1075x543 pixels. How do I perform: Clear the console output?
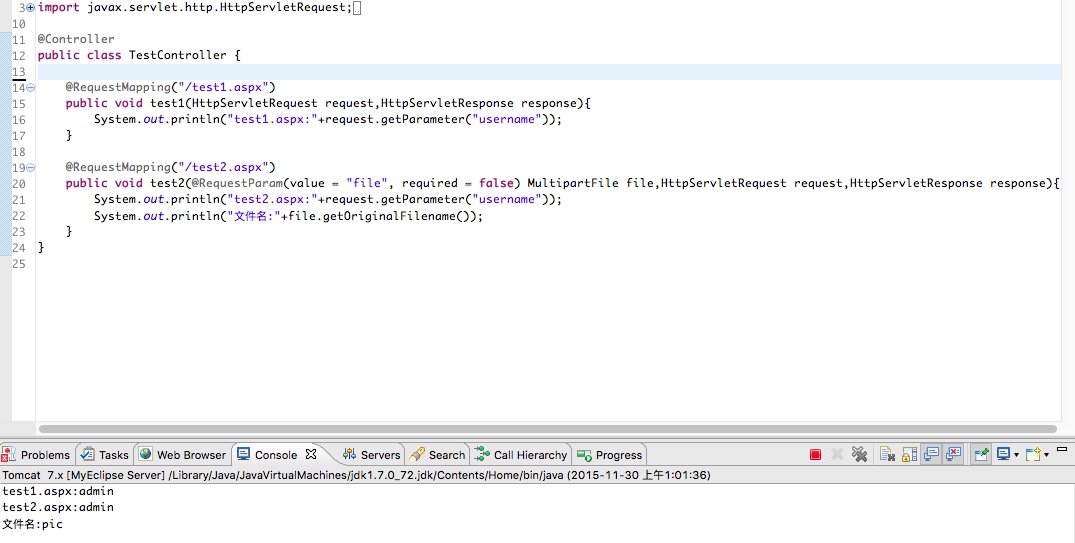[x=887, y=455]
